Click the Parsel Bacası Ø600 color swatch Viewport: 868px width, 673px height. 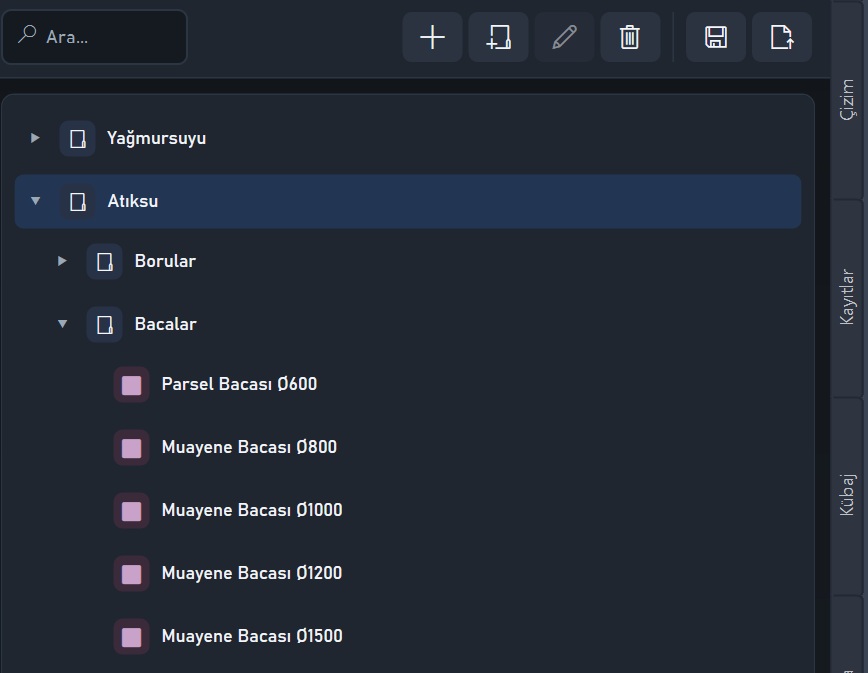(131, 385)
